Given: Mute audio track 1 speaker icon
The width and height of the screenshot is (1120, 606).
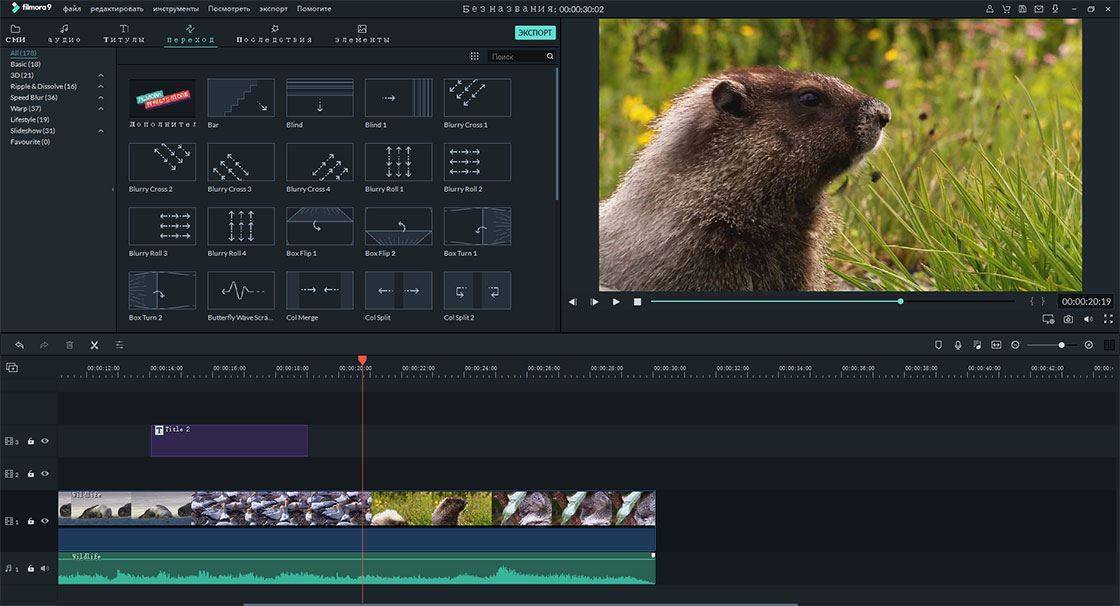Looking at the screenshot, I should point(44,568).
